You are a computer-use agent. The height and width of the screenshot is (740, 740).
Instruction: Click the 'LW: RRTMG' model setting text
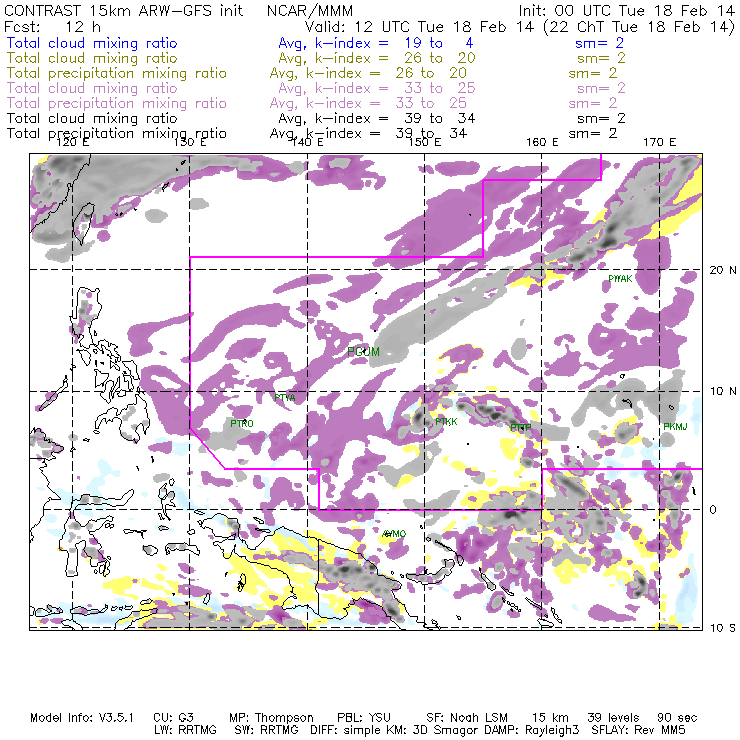(x=185, y=730)
